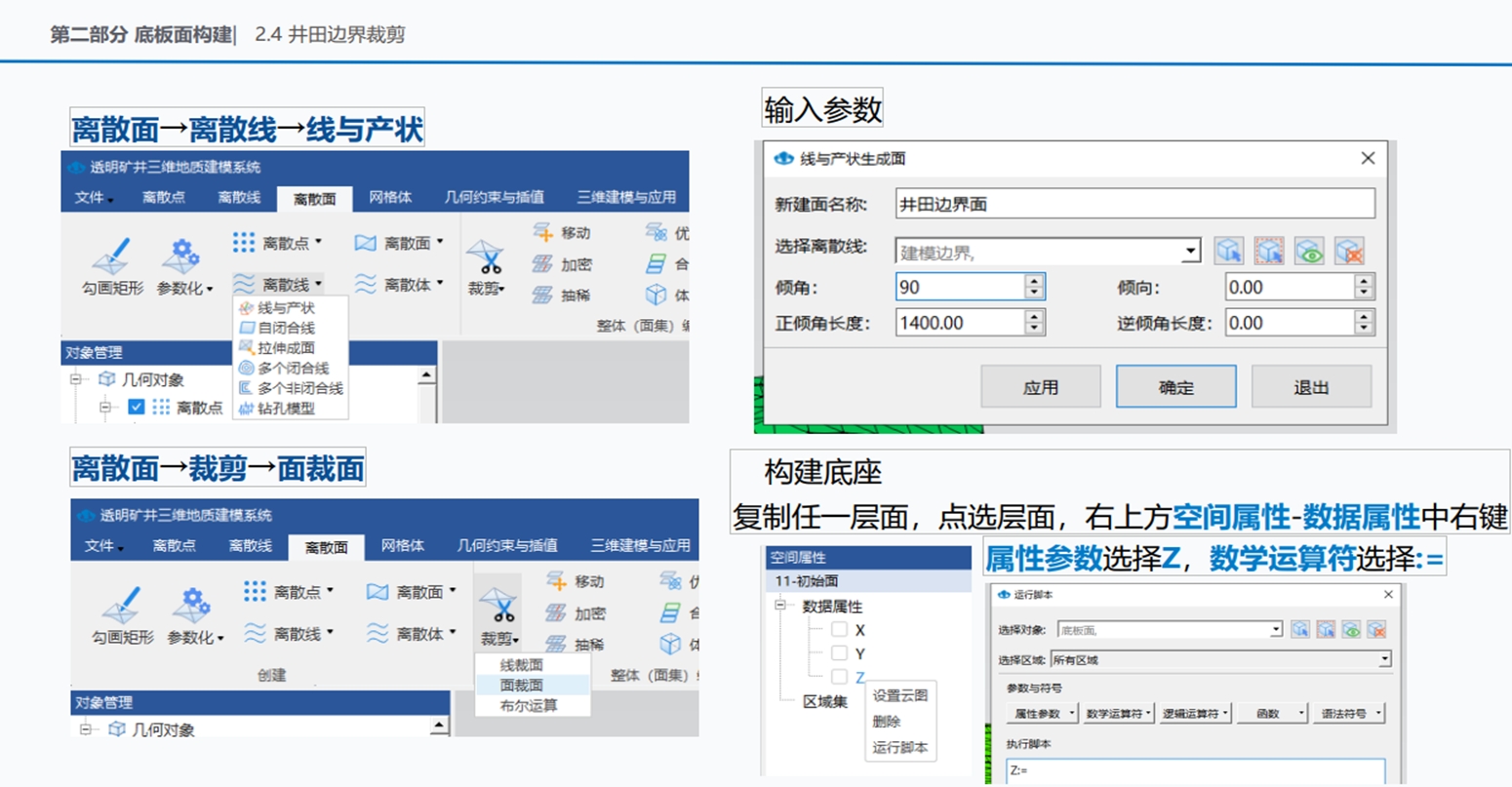
Task: Open the 选择区域 dropdown in 运行脚本 dialog
Action: click(1383, 660)
